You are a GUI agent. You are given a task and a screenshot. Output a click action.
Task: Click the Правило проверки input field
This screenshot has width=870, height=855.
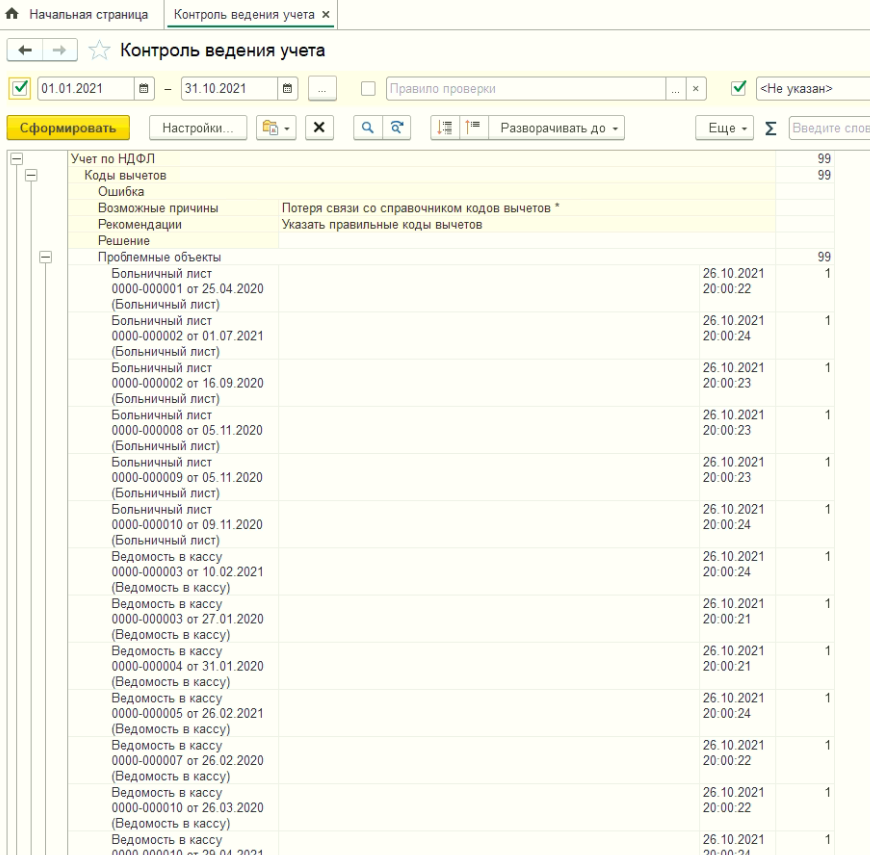[x=525, y=89]
